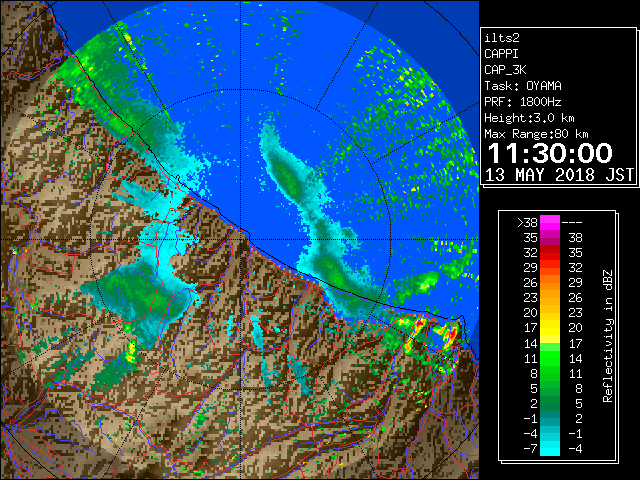Click the Reflectivity in dBZ legend title
The width and height of the screenshot is (640, 480).
(x=607, y=336)
